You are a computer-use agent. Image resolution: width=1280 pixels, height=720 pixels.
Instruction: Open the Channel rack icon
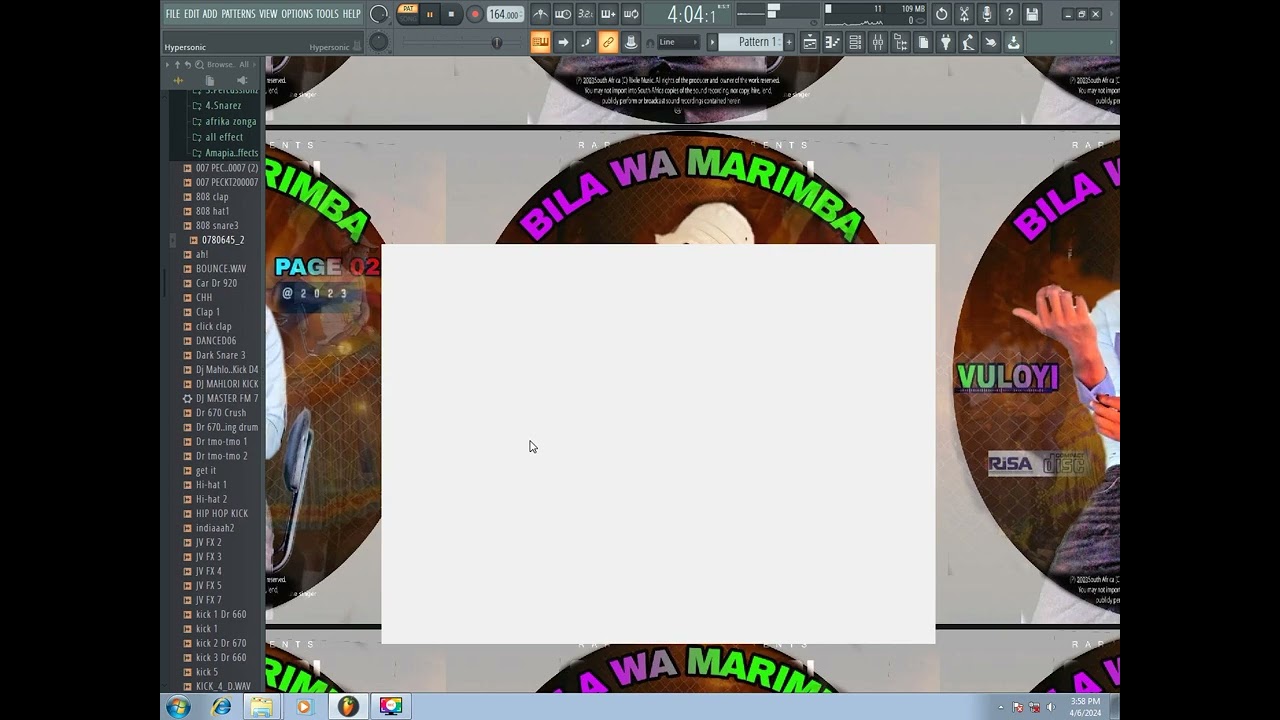coord(855,42)
